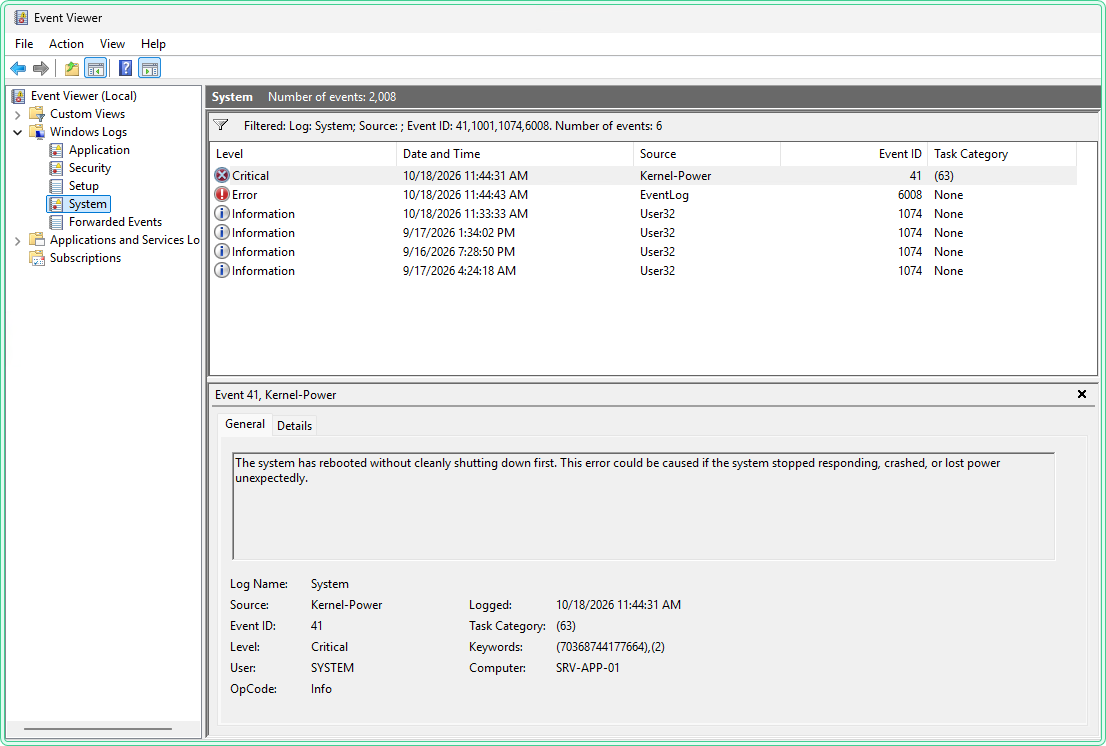1106x746 pixels.
Task: Click the Keywords value (70368744177664),(2)
Action: [610, 647]
